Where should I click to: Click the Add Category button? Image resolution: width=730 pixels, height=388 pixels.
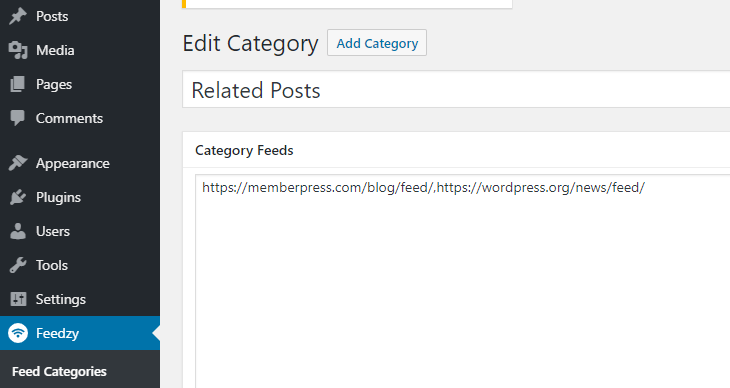[x=377, y=43]
